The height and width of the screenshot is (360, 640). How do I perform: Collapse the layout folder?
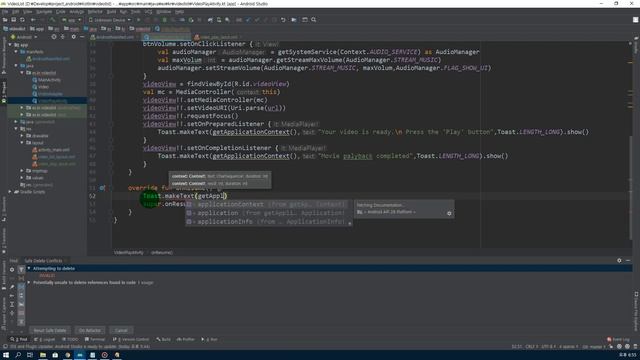(x=22, y=142)
